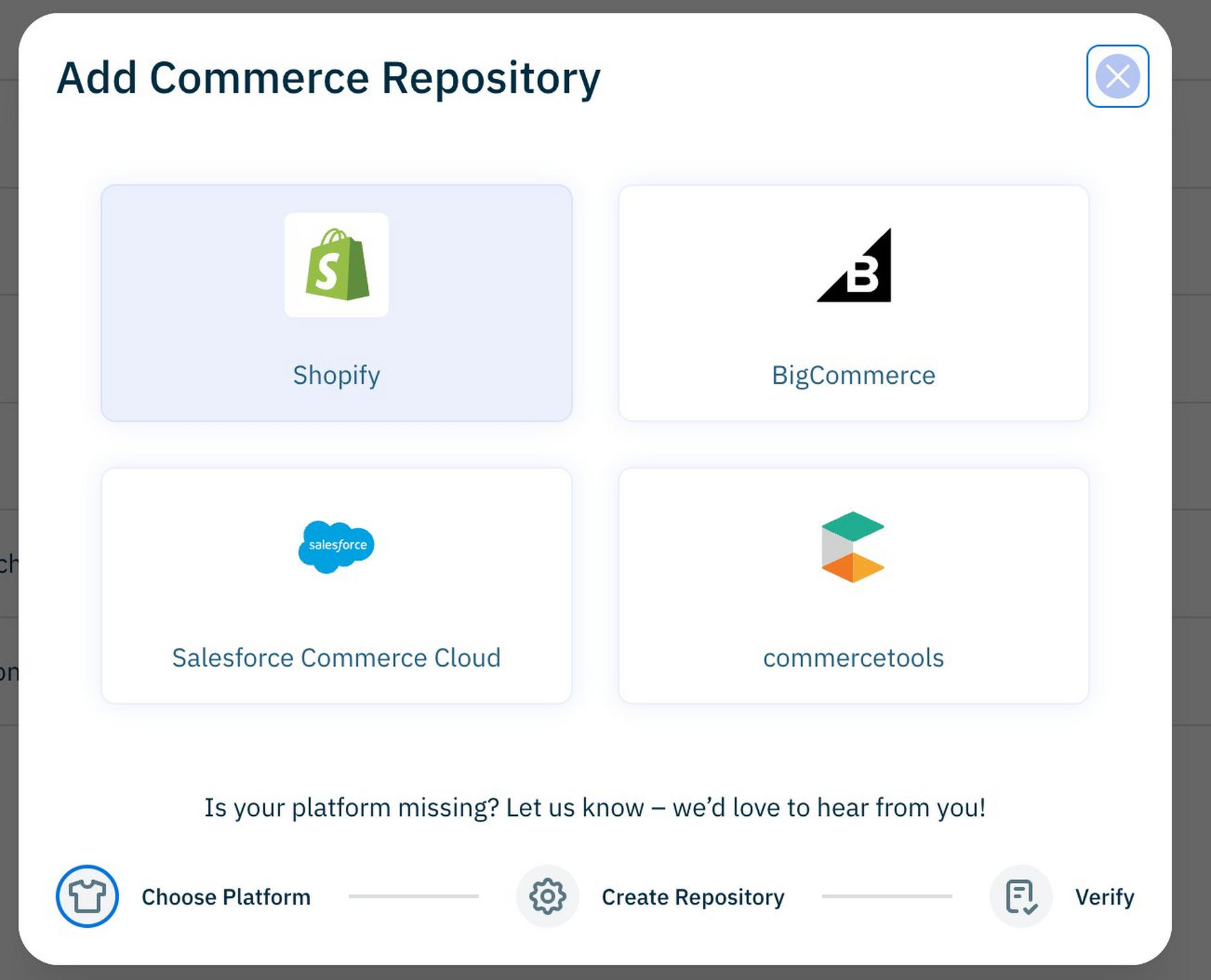Click the Salesforce cloud logo
The height and width of the screenshot is (980, 1211).
(336, 547)
